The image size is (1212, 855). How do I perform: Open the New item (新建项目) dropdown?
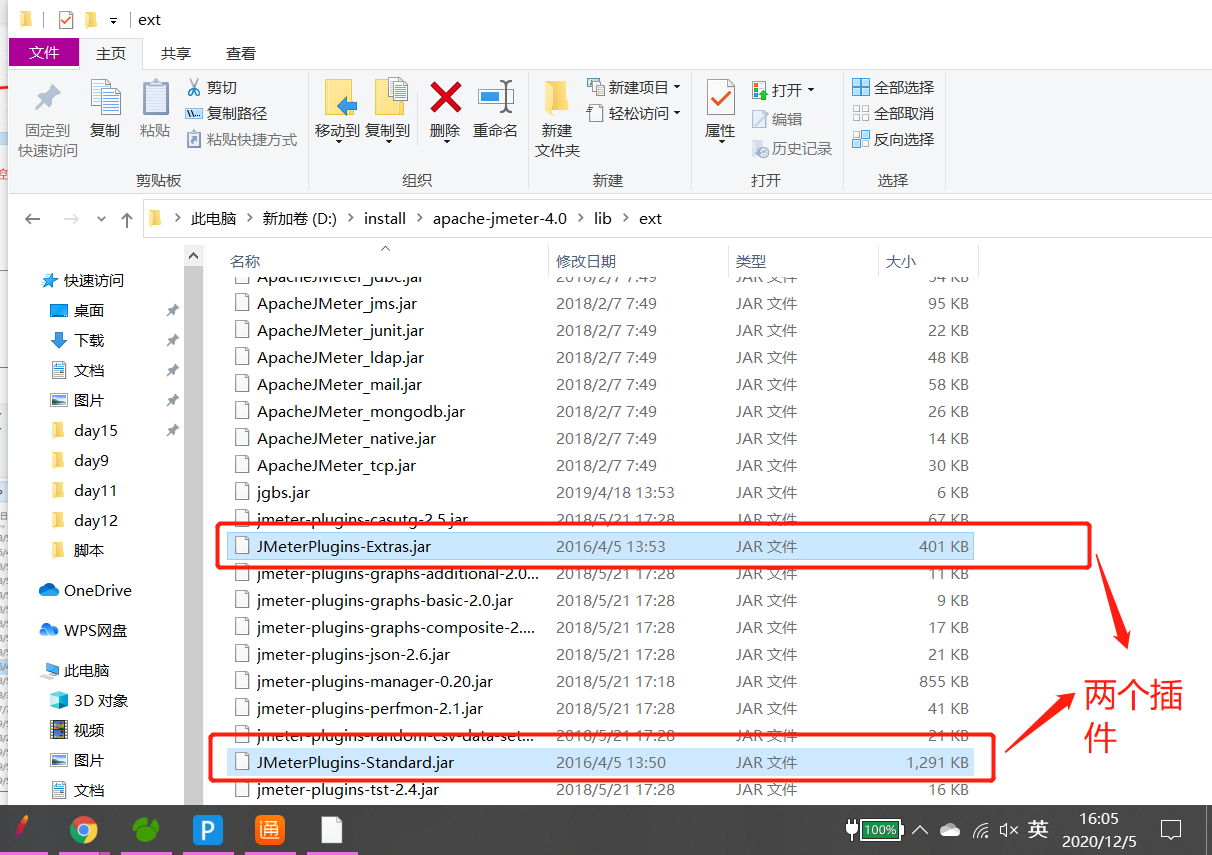tap(634, 87)
